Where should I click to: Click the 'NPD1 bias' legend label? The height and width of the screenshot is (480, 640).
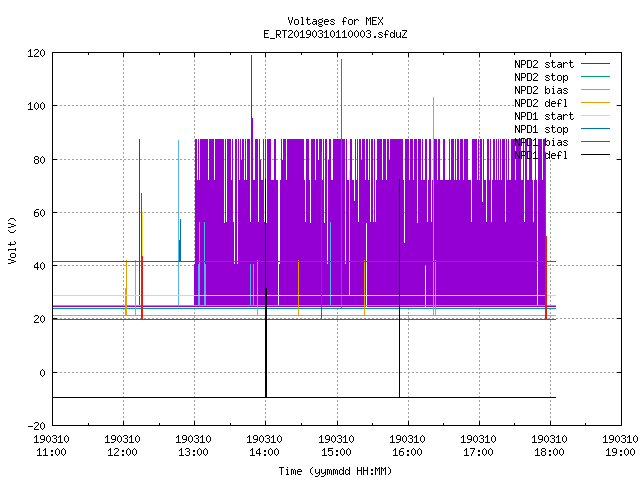541,142
